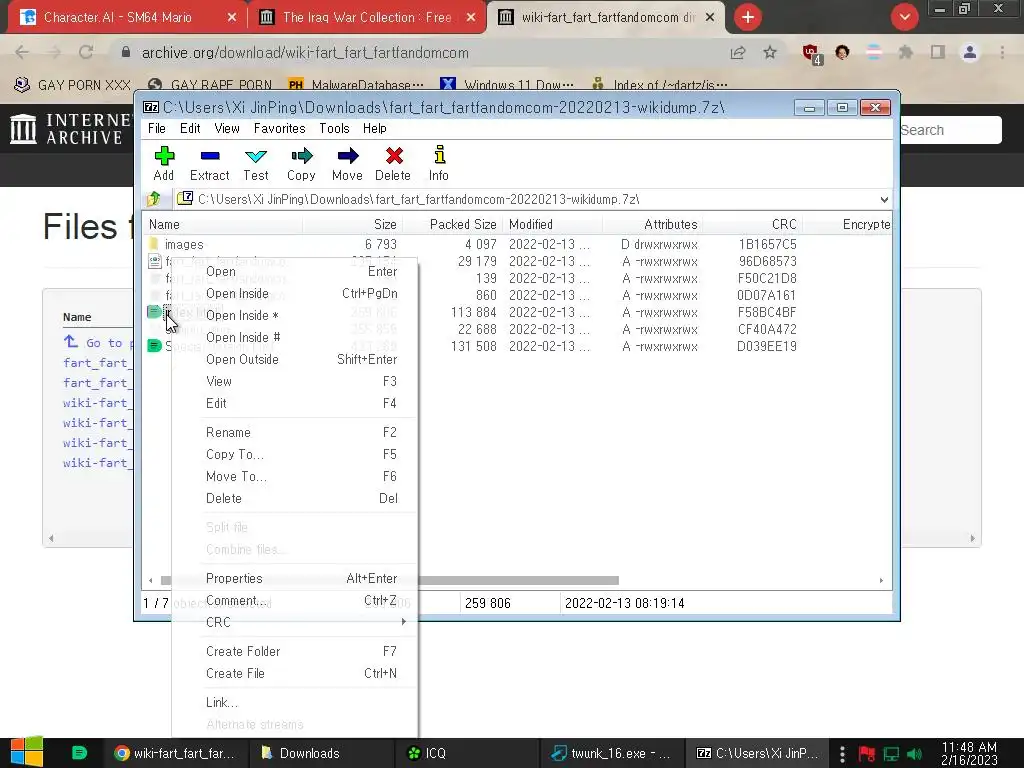The image size is (1024, 768).
Task: Select Link... in context menu
Action: pos(294,703)
